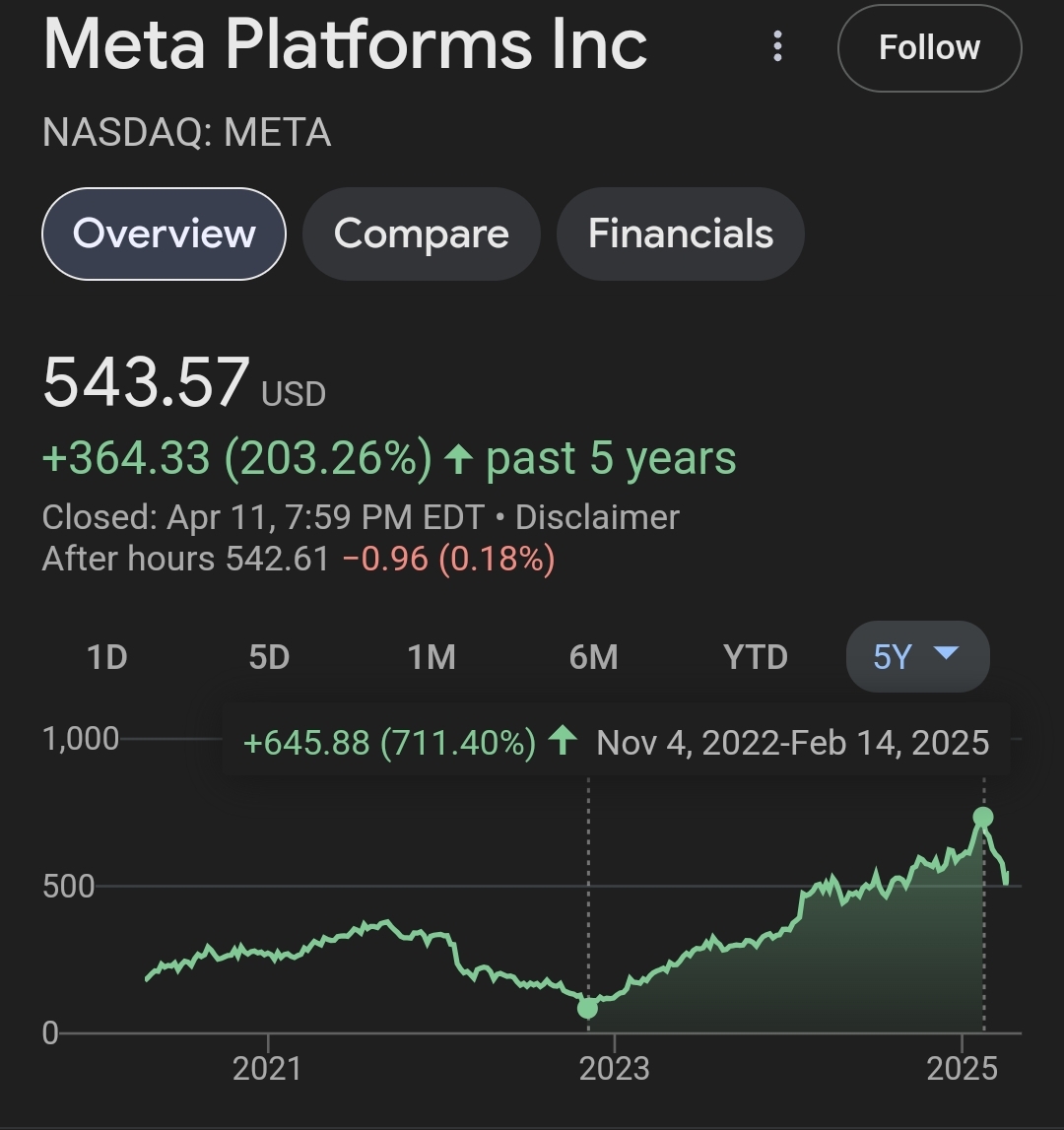Viewport: 1064px width, 1130px height.
Task: Show the YTD chart range
Action: point(756,657)
